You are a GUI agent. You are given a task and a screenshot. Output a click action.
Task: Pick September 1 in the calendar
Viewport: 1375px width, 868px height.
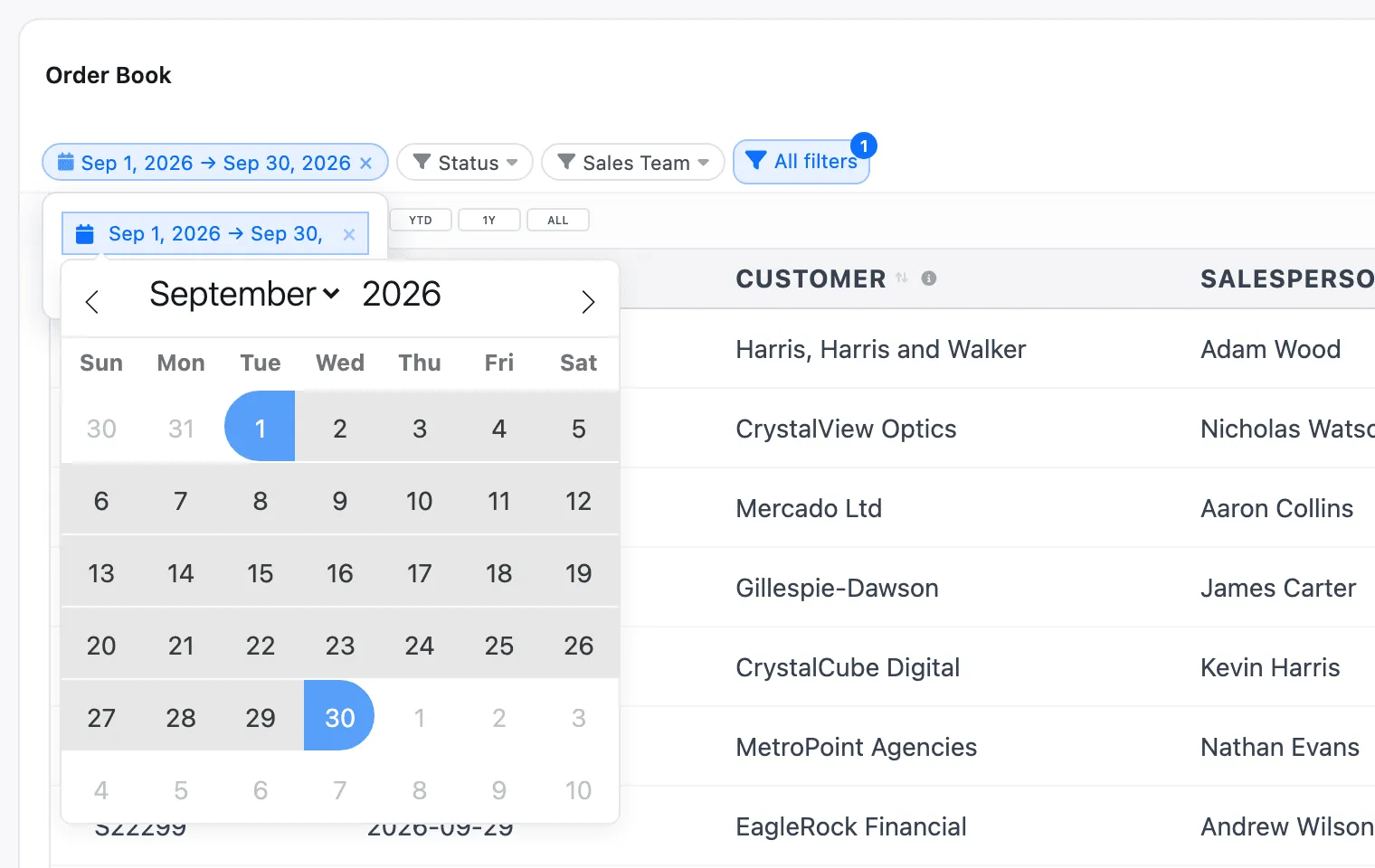click(x=261, y=428)
